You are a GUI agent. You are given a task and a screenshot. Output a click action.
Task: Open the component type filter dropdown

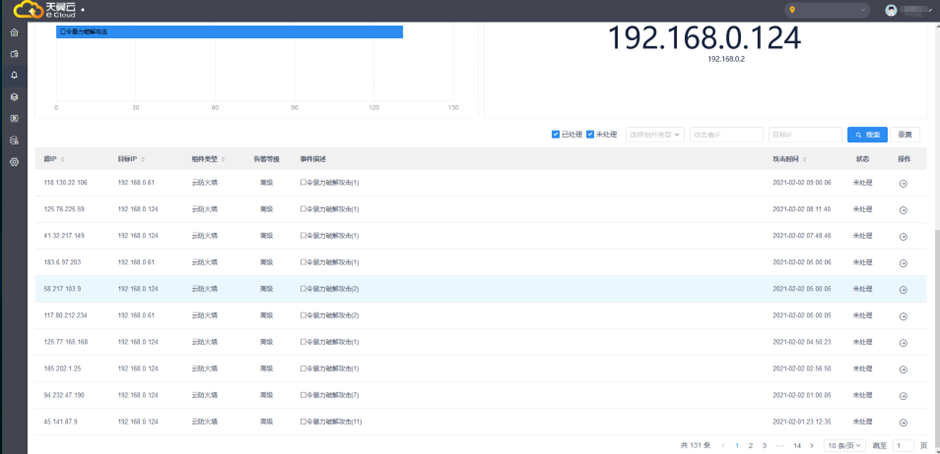[655, 134]
